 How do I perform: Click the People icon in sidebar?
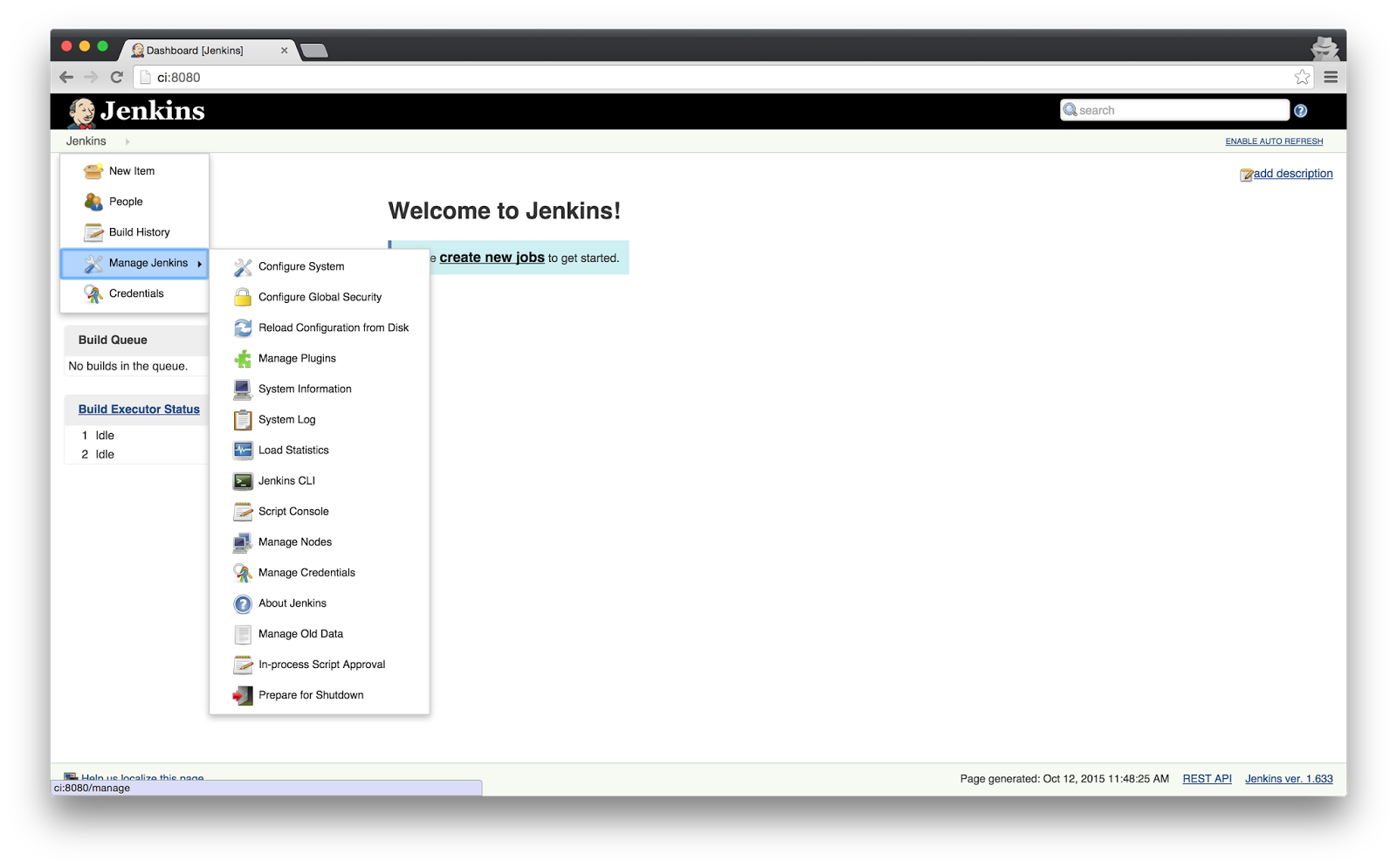tap(93, 202)
